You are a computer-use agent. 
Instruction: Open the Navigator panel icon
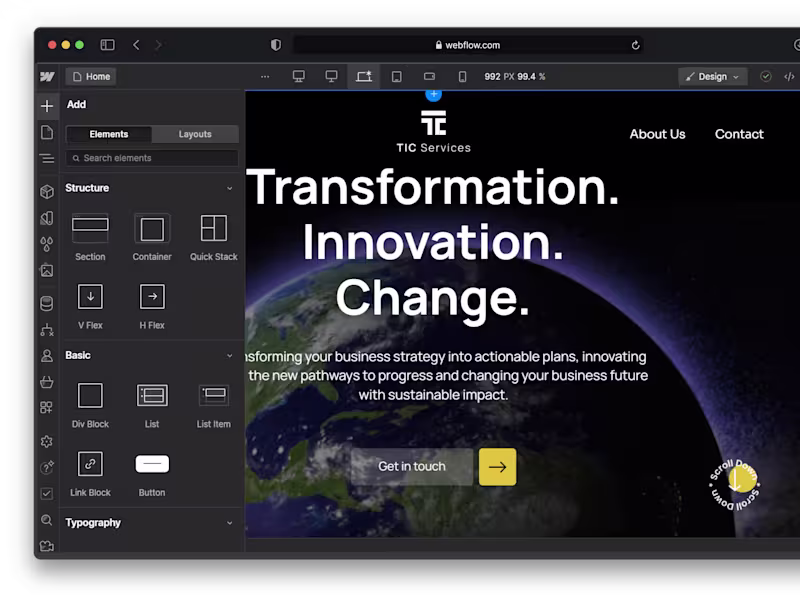[47, 159]
